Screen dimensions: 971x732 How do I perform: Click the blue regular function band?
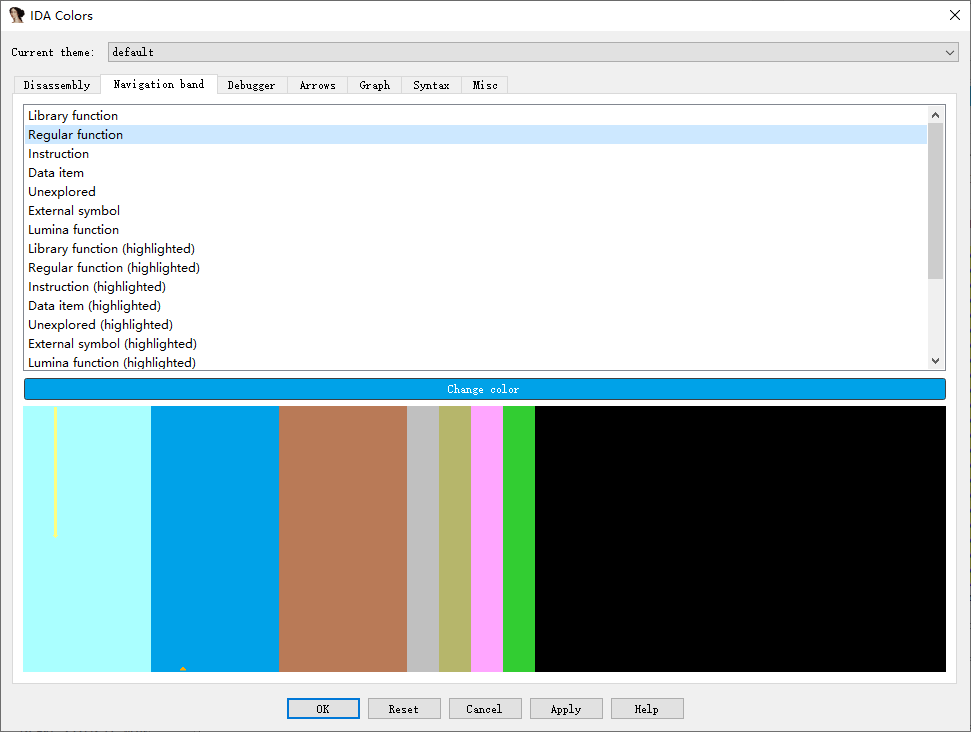(215, 539)
